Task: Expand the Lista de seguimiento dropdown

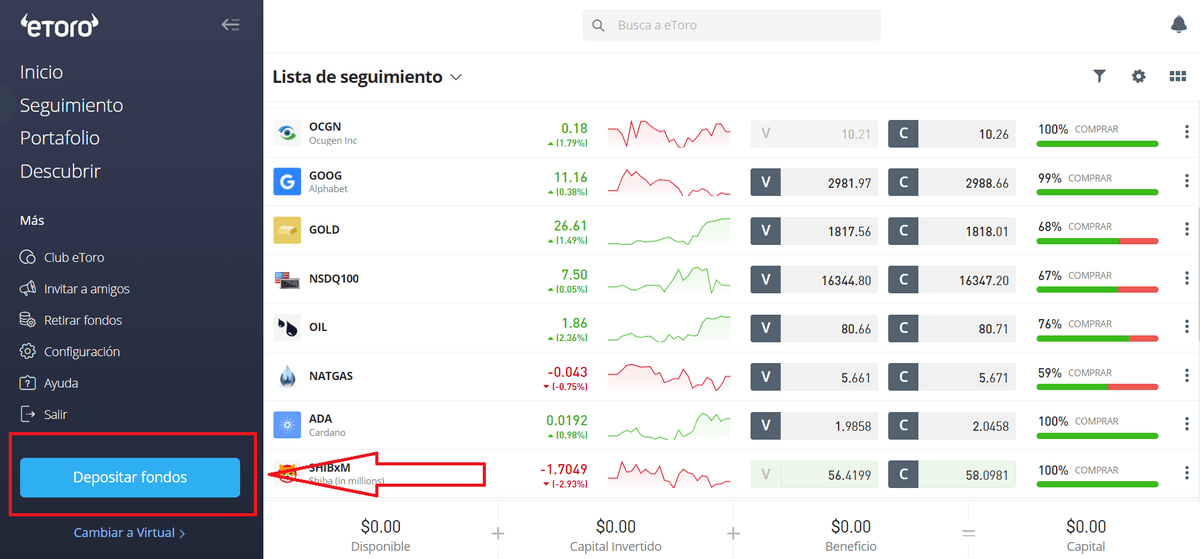Action: tap(456, 77)
